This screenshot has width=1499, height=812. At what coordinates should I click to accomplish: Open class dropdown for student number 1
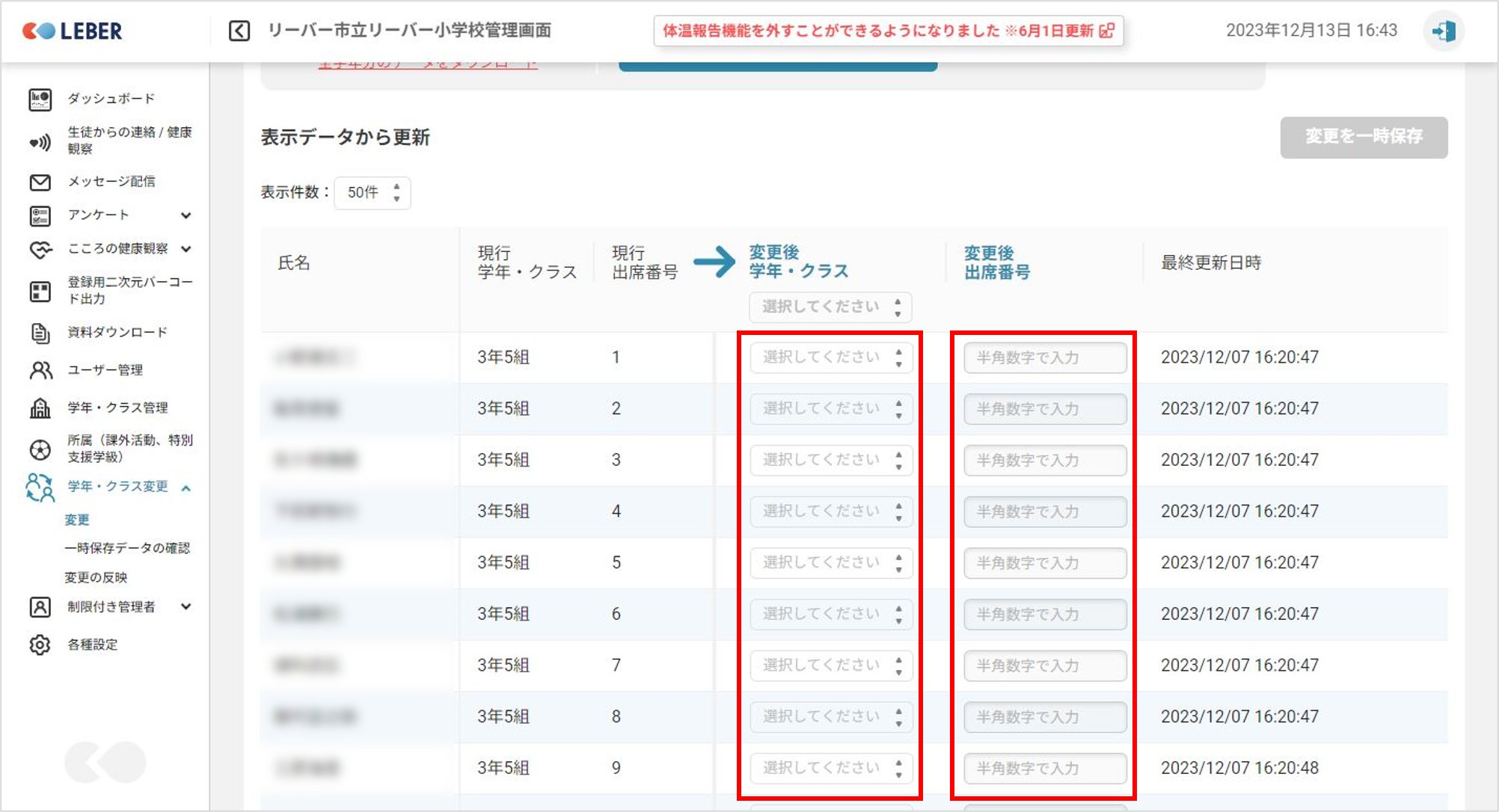(830, 357)
